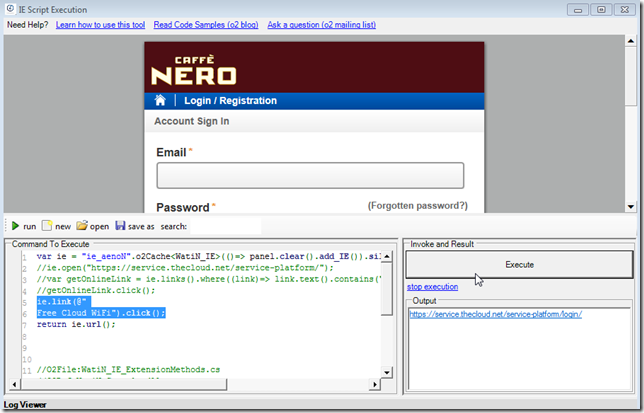Click the IE Script Execution window icon
Image resolution: width=644 pixels, height=413 pixels.
tap(9, 9)
